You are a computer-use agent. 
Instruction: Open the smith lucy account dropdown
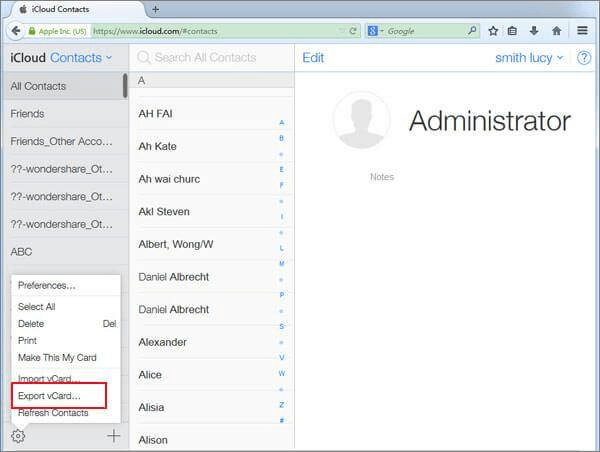(x=529, y=58)
